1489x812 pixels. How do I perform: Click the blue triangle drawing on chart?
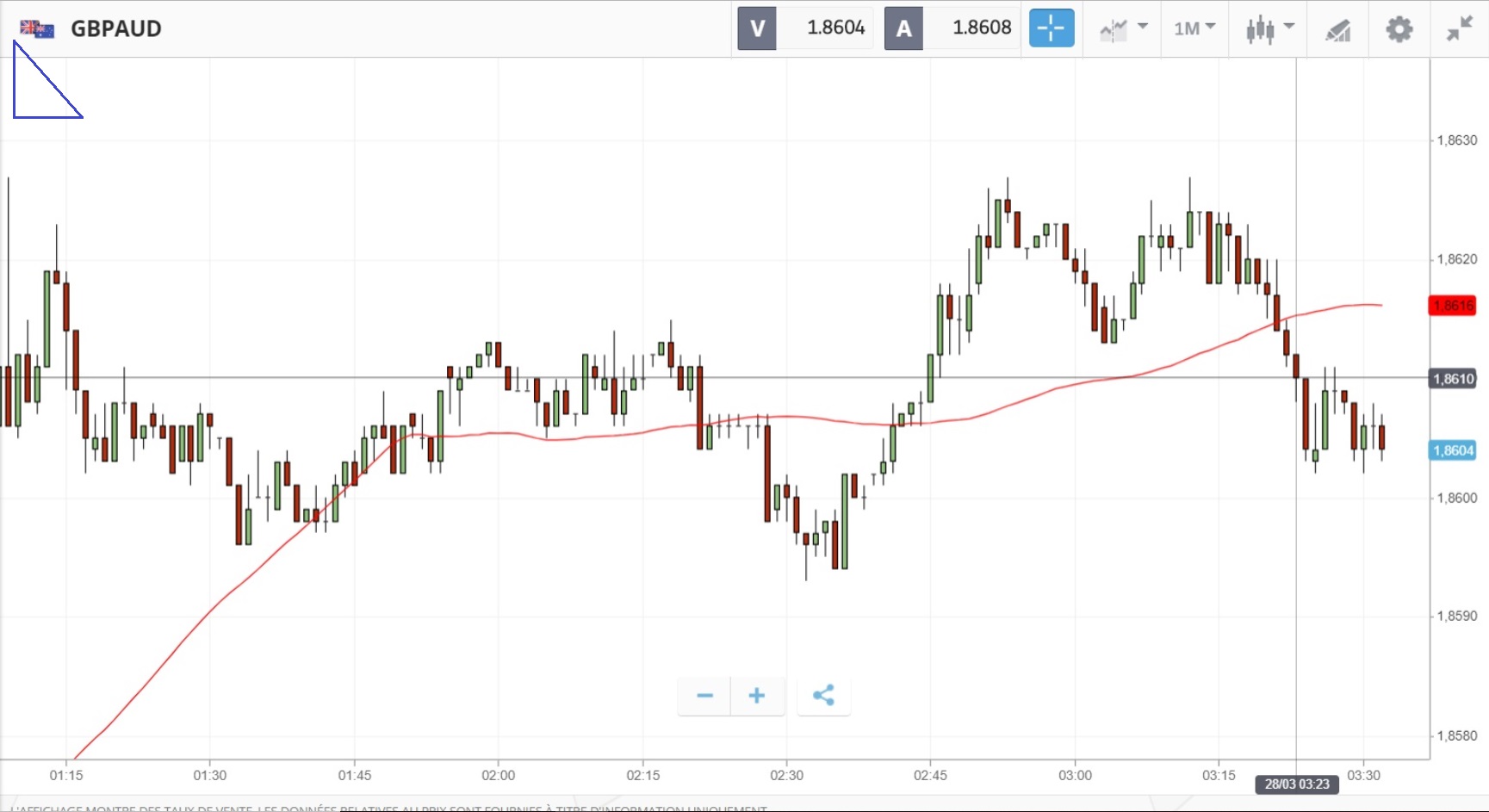point(16,95)
